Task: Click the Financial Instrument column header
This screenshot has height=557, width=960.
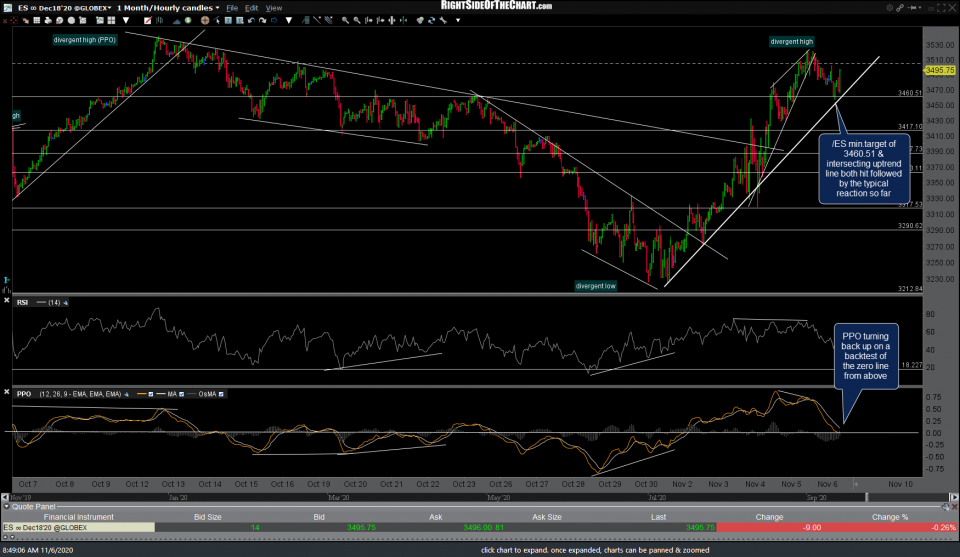Action: [78, 517]
